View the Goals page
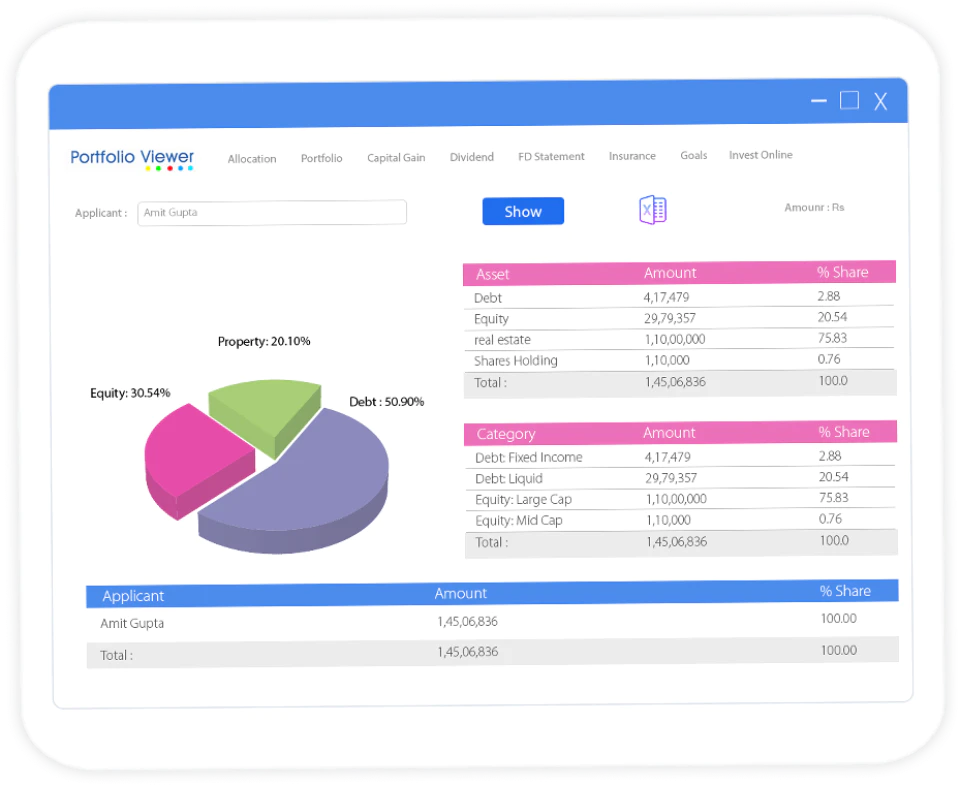 pyautogui.click(x=694, y=155)
